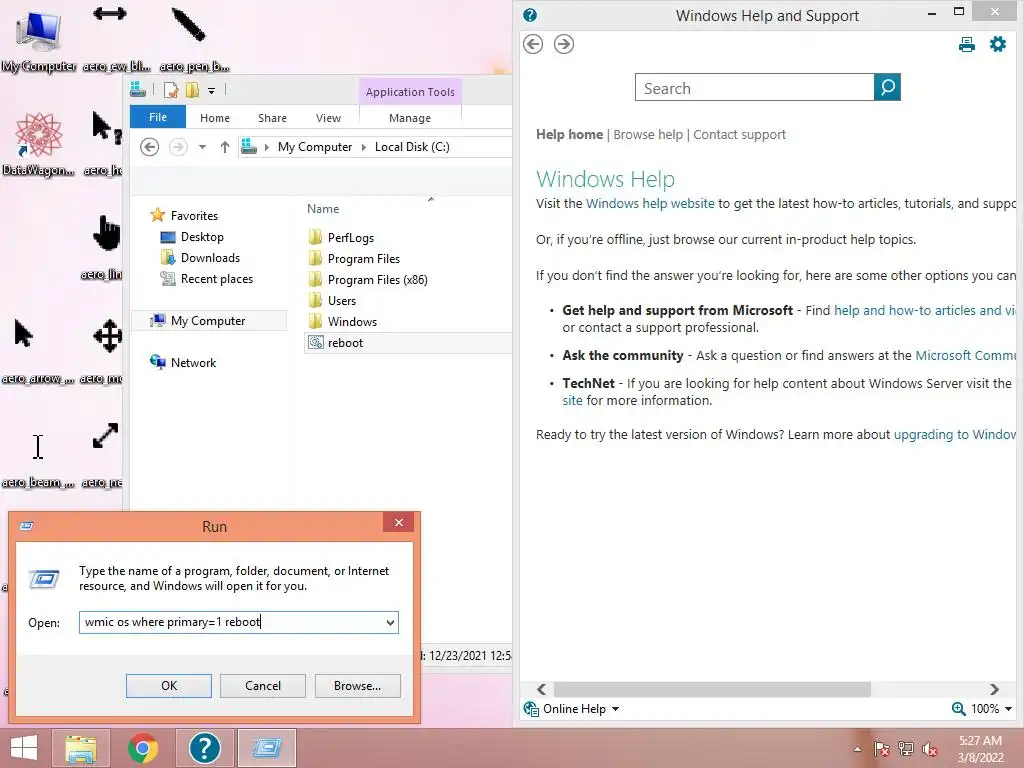
Task: Open Help home link
Action: pyautogui.click(x=569, y=135)
